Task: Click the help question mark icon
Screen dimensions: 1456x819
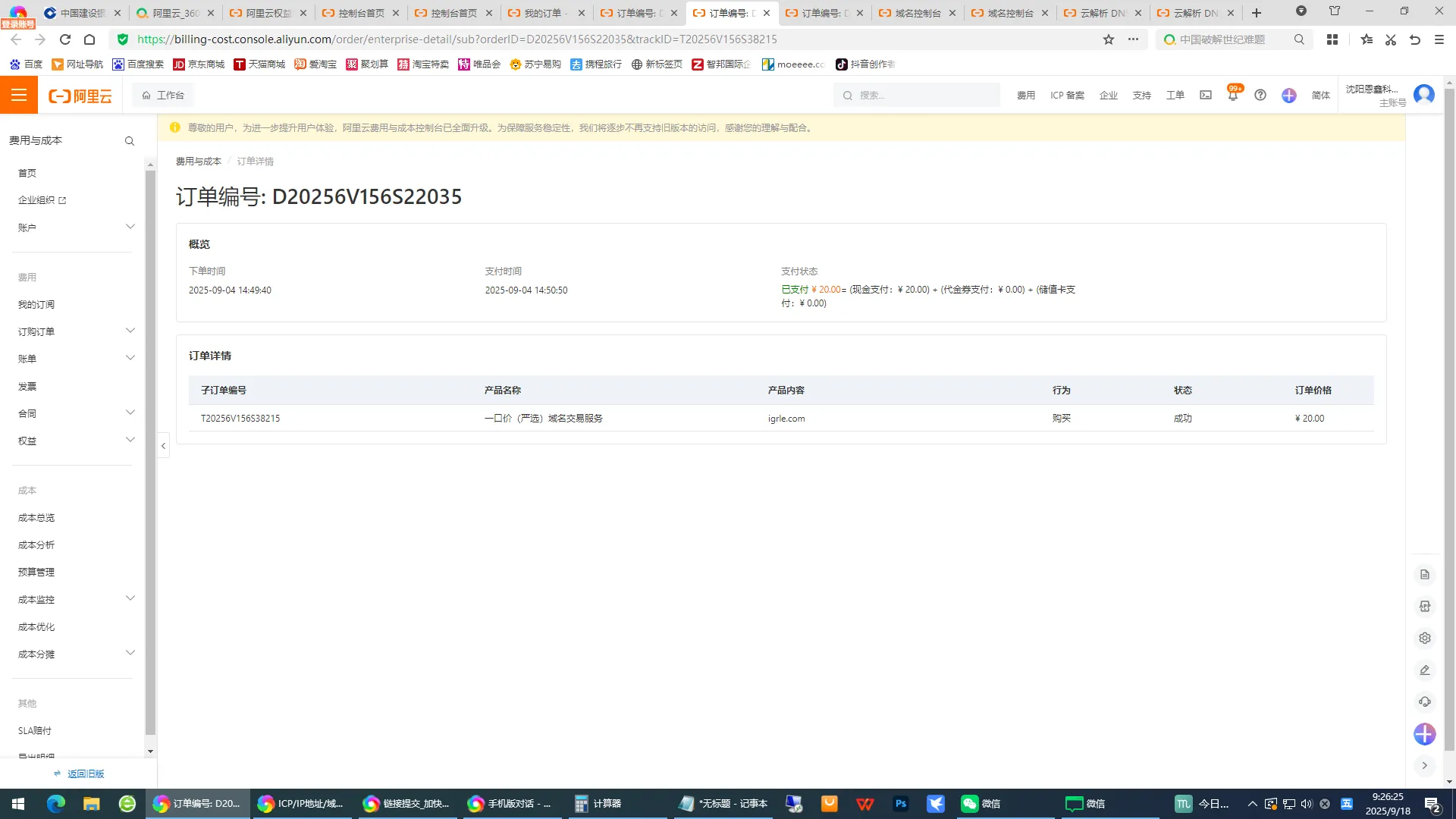Action: (x=1260, y=95)
